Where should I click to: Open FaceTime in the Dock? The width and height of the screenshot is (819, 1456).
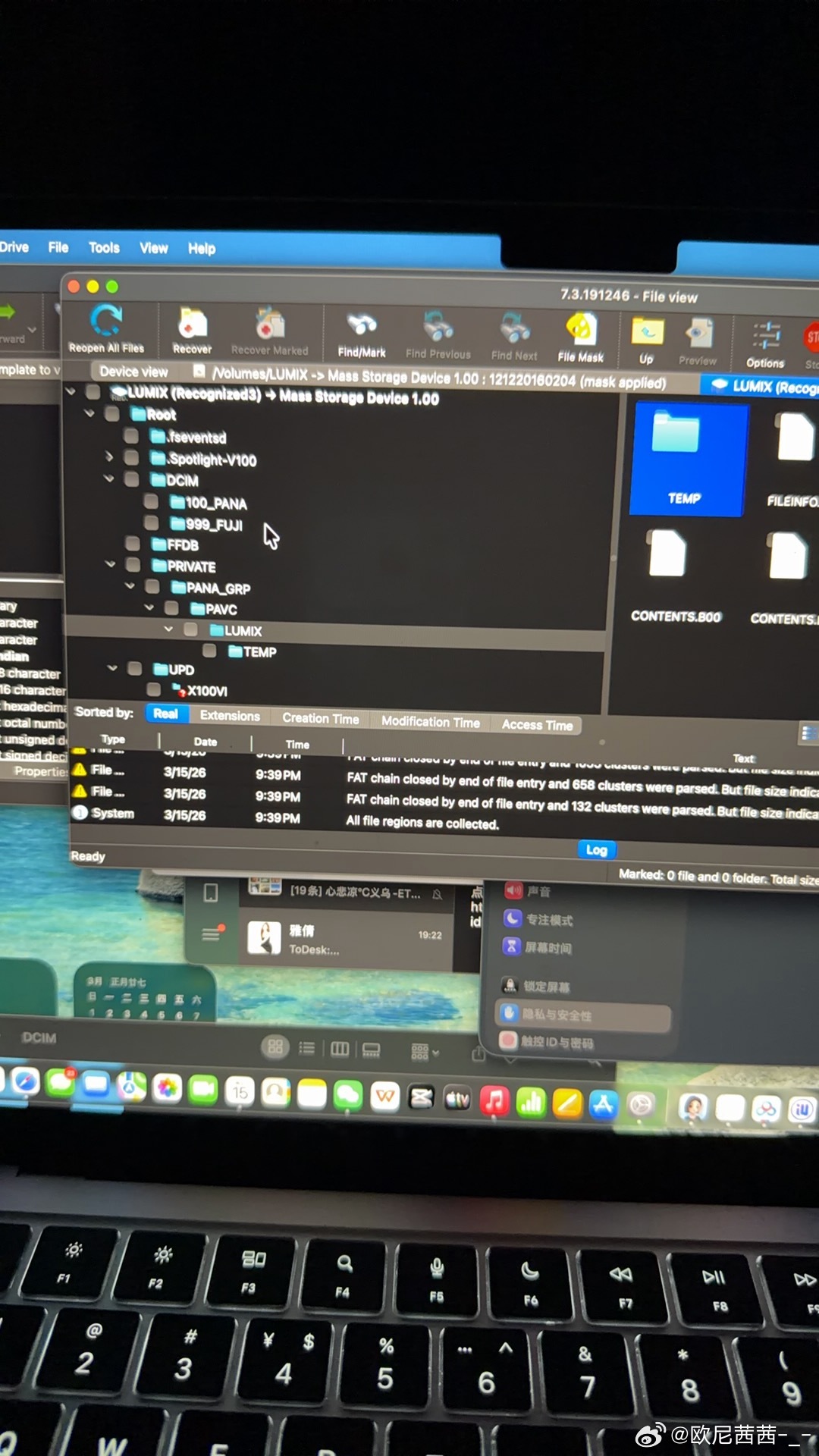(203, 1090)
